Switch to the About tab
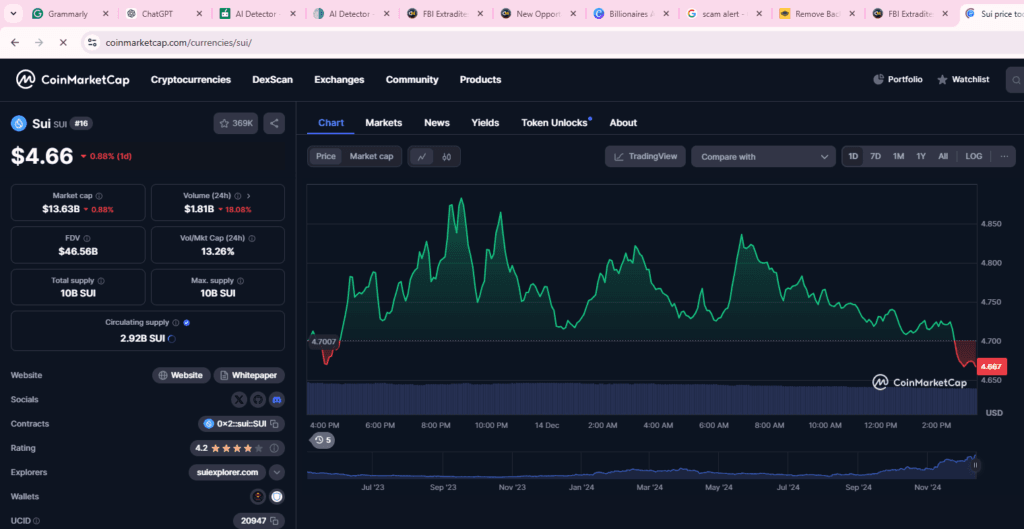 (x=623, y=123)
